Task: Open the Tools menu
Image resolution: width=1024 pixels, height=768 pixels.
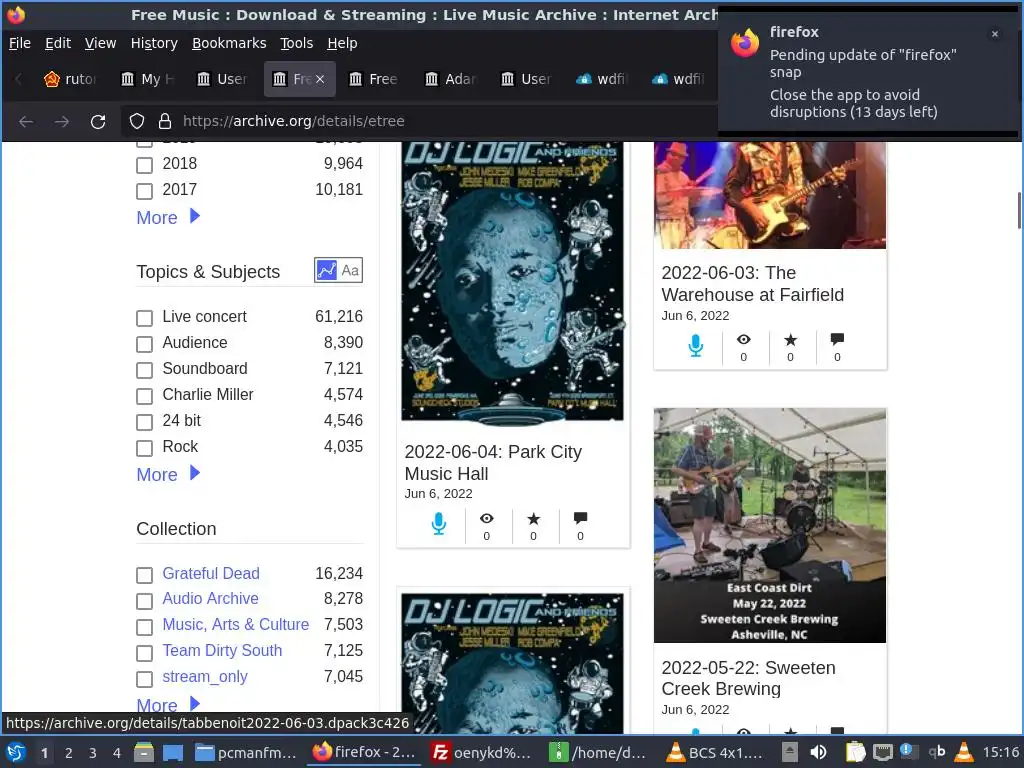Action: (x=296, y=43)
